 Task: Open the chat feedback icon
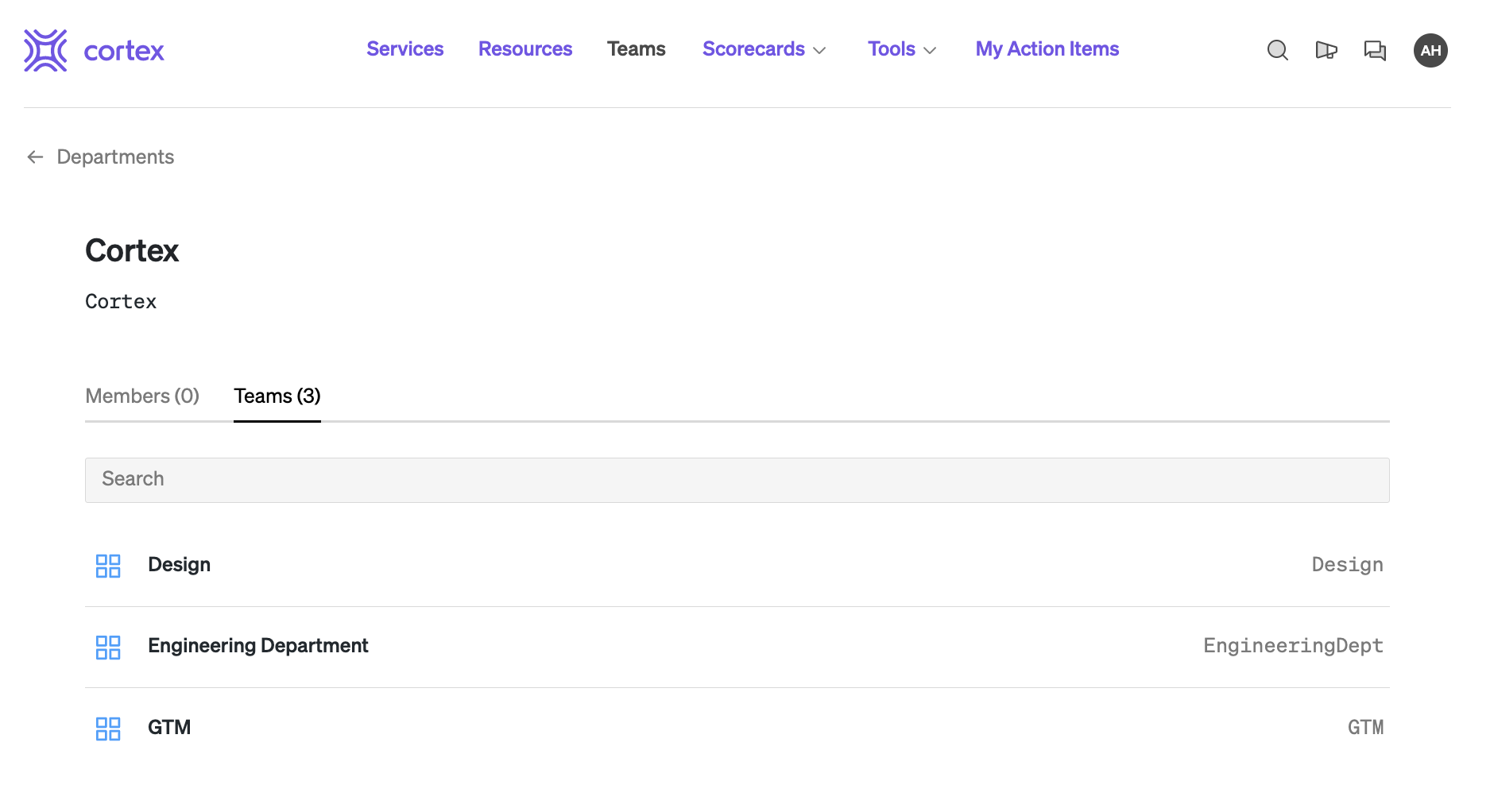[x=1375, y=50]
